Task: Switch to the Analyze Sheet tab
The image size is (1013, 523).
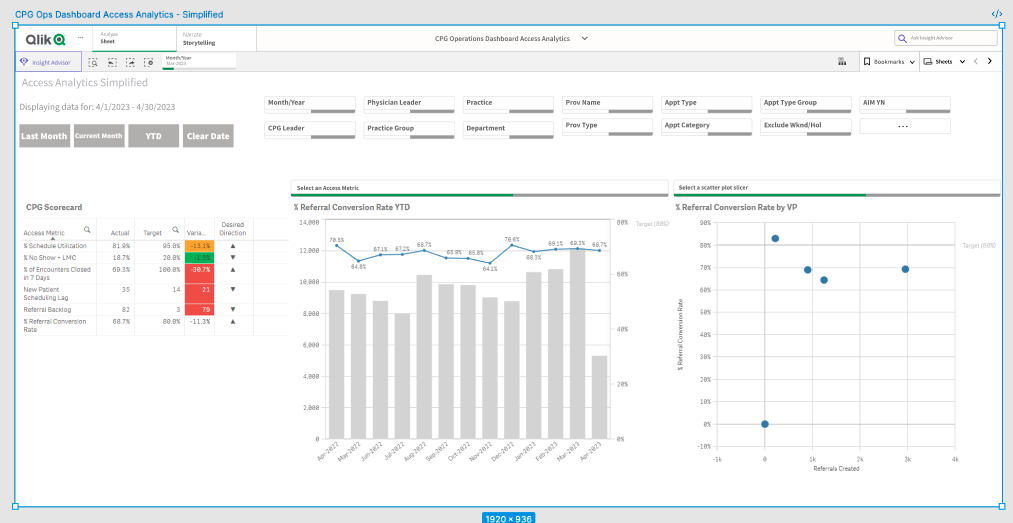Action: [x=134, y=39]
